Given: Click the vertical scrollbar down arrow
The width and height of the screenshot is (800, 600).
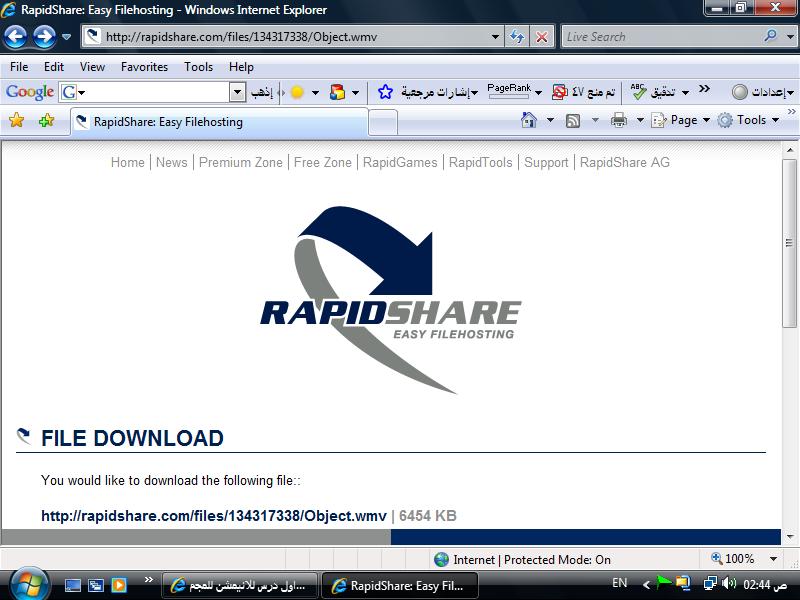Looking at the screenshot, I should (x=790, y=537).
